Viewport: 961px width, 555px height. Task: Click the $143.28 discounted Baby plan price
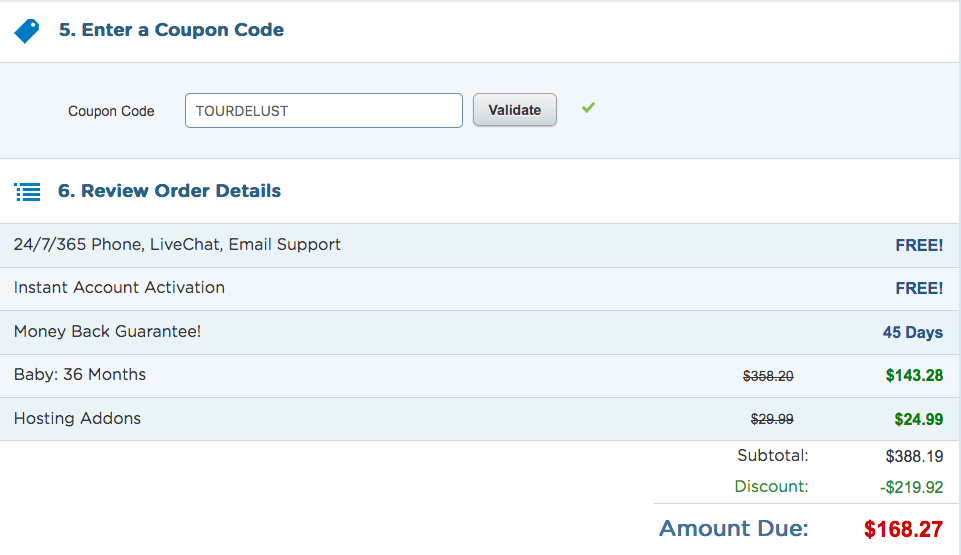pyautogui.click(x=913, y=376)
